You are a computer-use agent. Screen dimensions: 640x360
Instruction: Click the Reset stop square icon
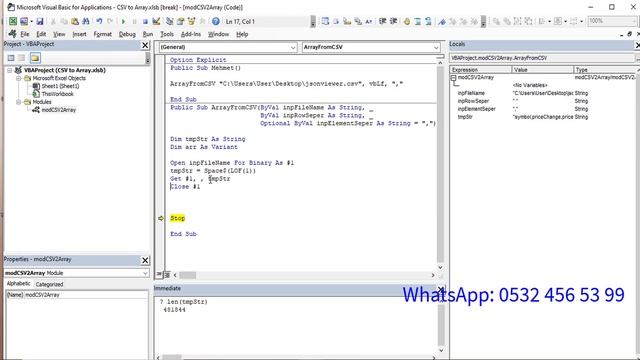point(145,21)
